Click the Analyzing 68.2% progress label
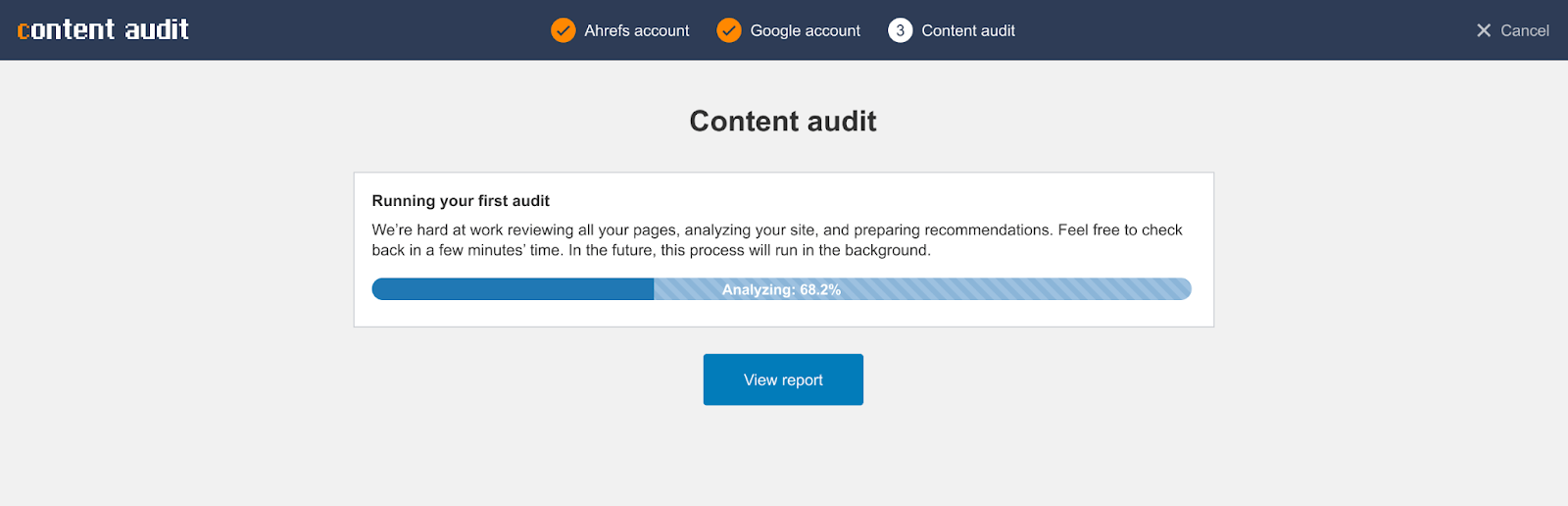The image size is (1568, 506). (781, 289)
